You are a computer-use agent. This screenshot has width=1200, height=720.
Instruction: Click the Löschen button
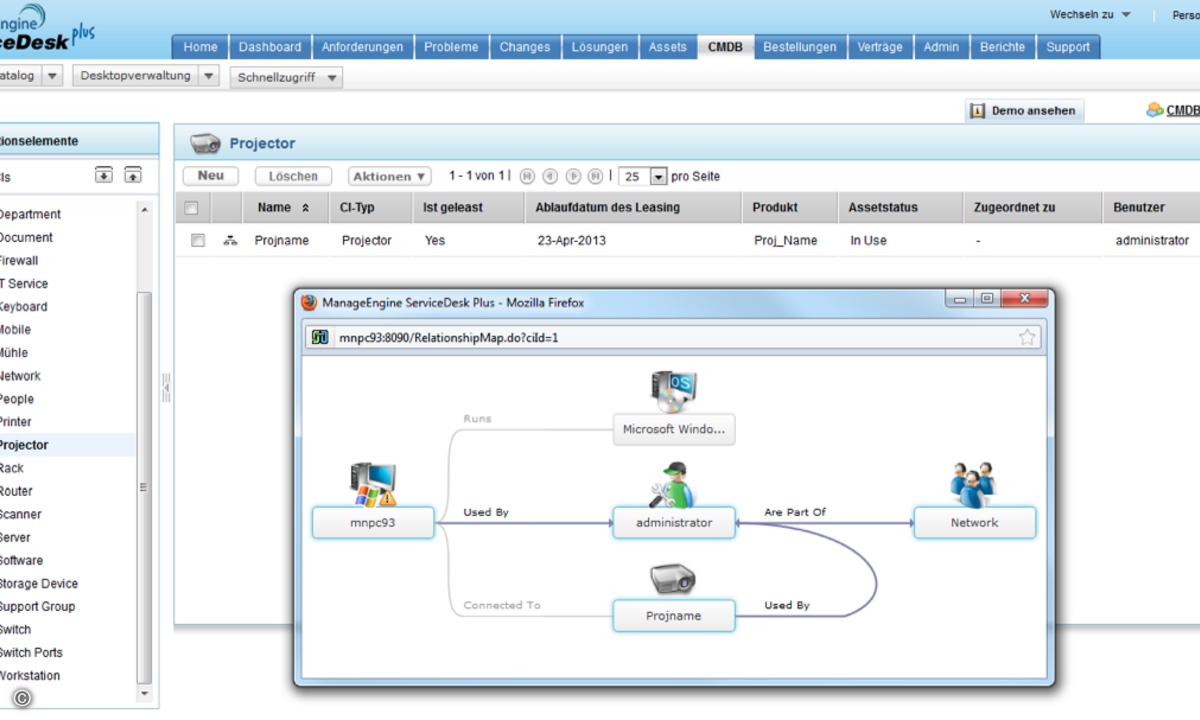293,176
